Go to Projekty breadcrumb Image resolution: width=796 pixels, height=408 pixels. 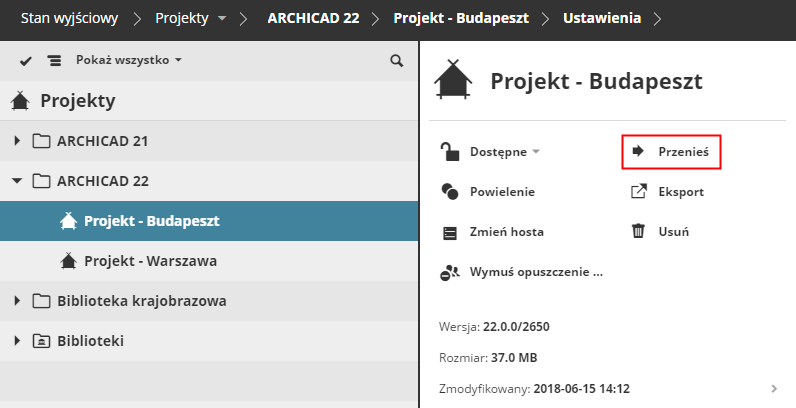182,18
